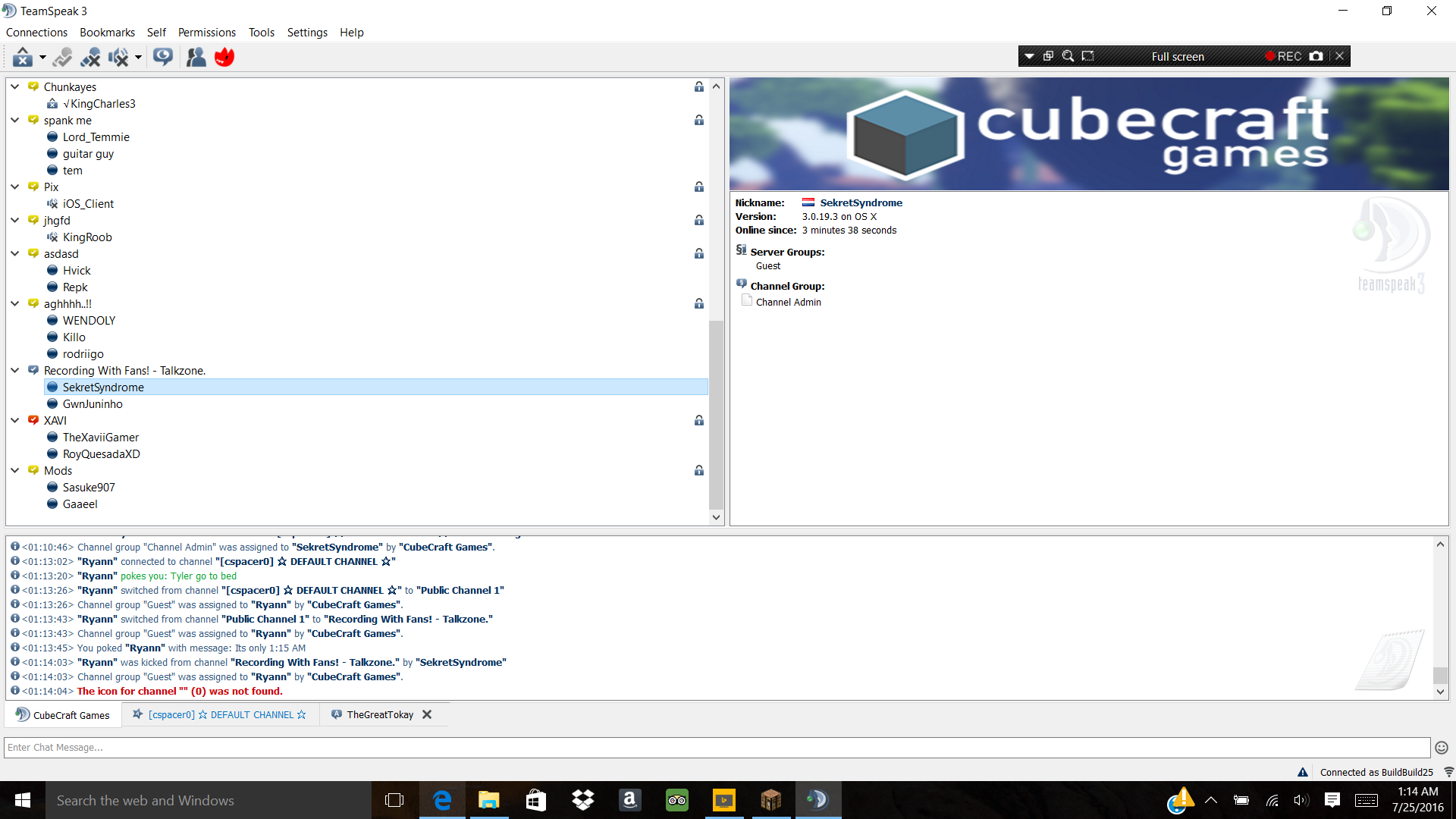
Task: Collapse the asdasd channel
Action: 14,253
